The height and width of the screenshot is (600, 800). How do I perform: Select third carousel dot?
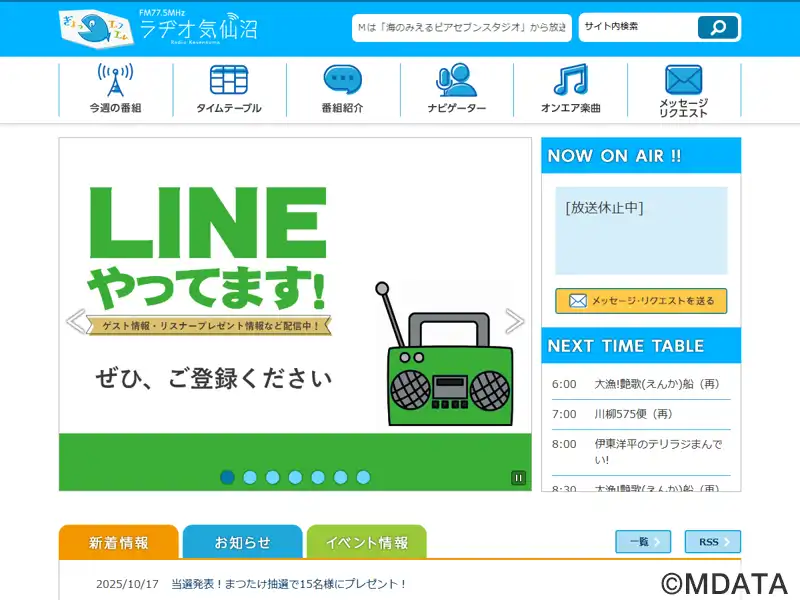click(x=272, y=478)
